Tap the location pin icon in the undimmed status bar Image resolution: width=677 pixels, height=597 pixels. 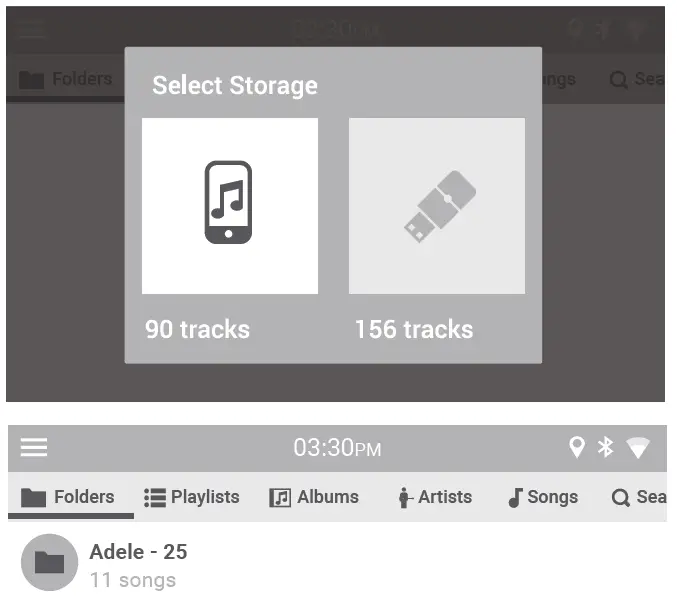[x=576, y=447]
